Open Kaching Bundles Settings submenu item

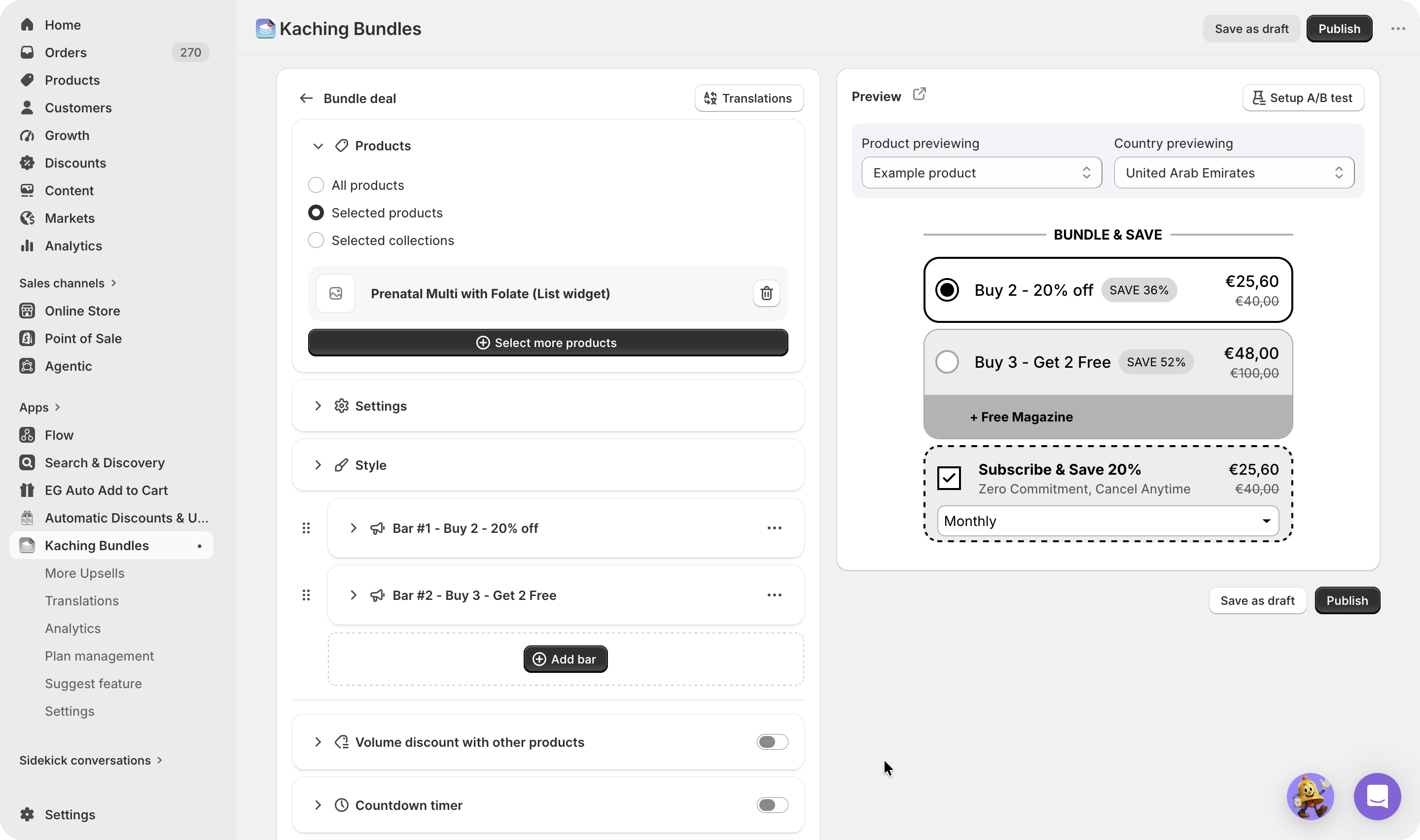click(70, 711)
